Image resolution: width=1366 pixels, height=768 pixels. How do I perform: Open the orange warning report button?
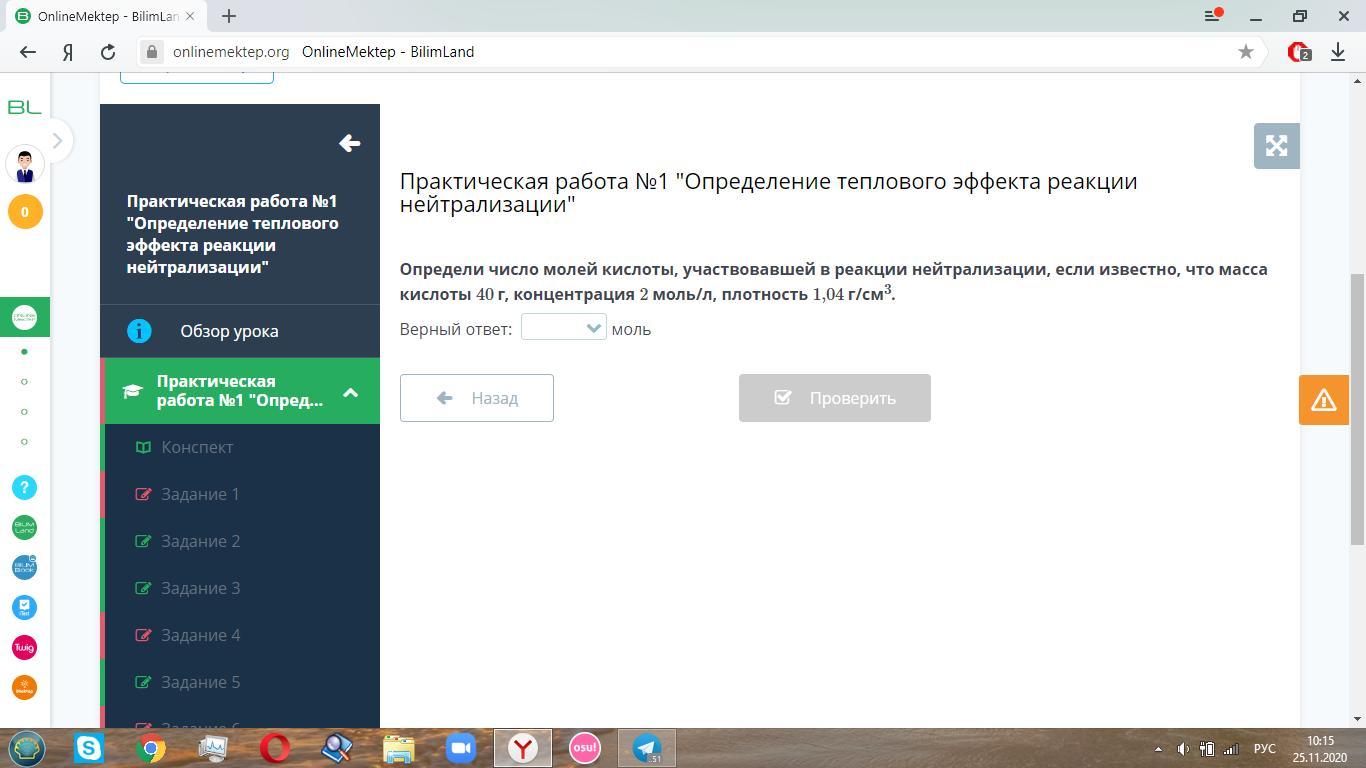[x=1323, y=399]
